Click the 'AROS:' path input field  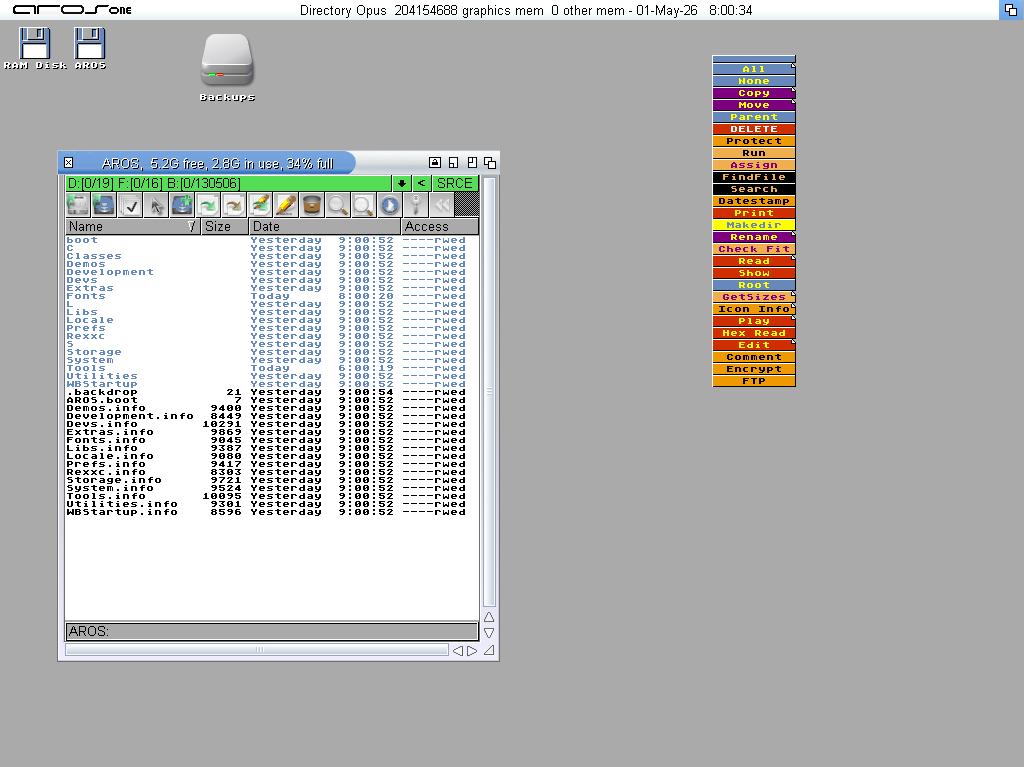pos(272,631)
